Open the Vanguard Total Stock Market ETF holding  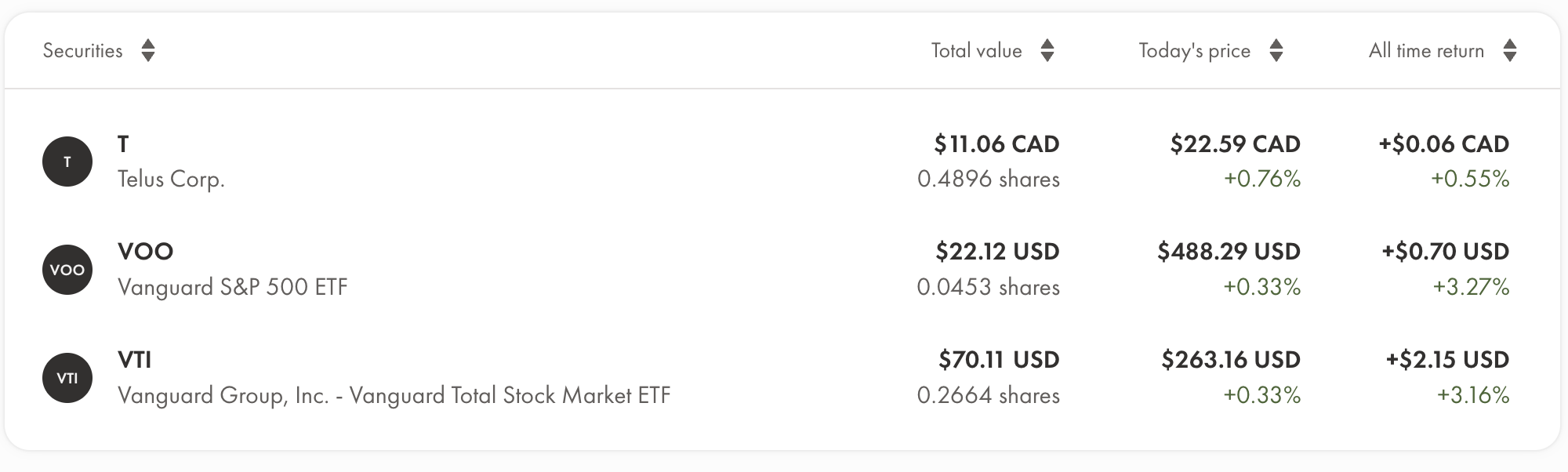pyautogui.click(x=394, y=395)
